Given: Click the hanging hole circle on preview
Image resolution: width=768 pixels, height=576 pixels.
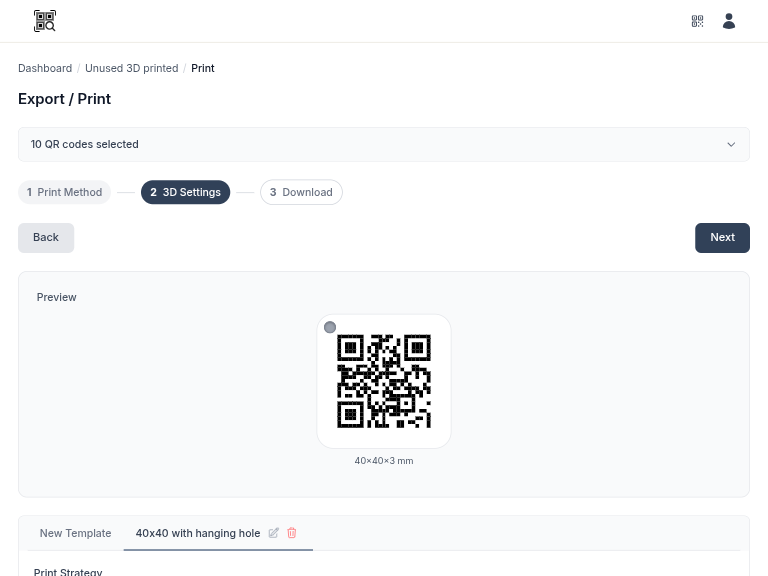Looking at the screenshot, I should tap(330, 327).
